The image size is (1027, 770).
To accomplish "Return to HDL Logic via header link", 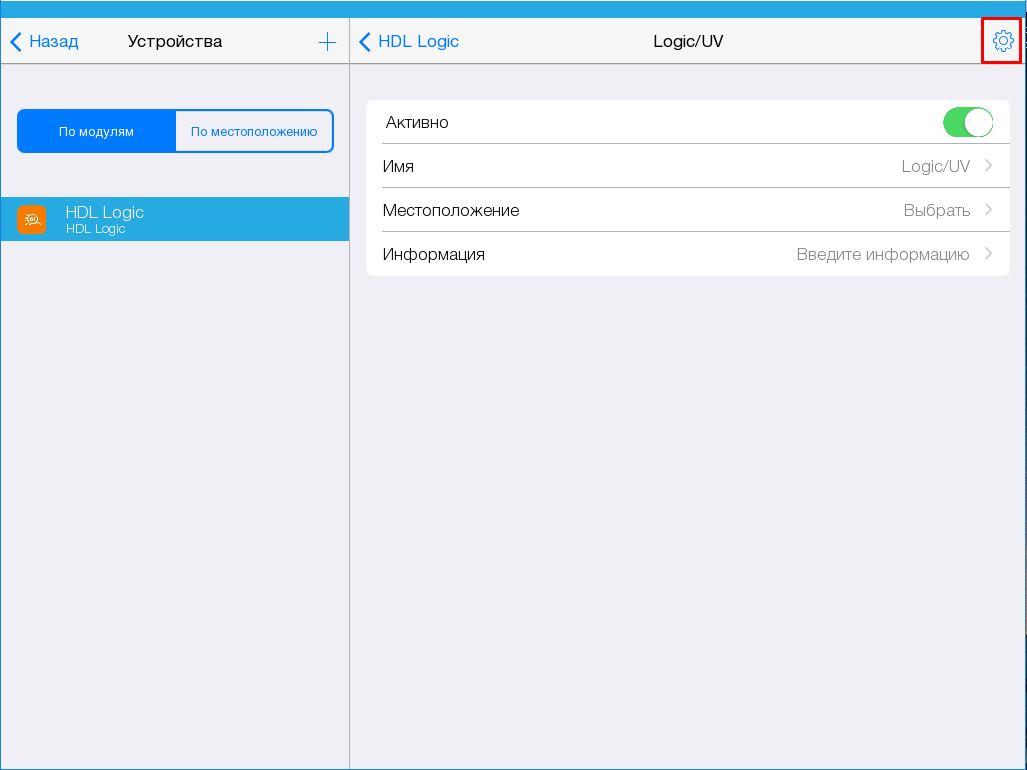I will click(x=418, y=42).
